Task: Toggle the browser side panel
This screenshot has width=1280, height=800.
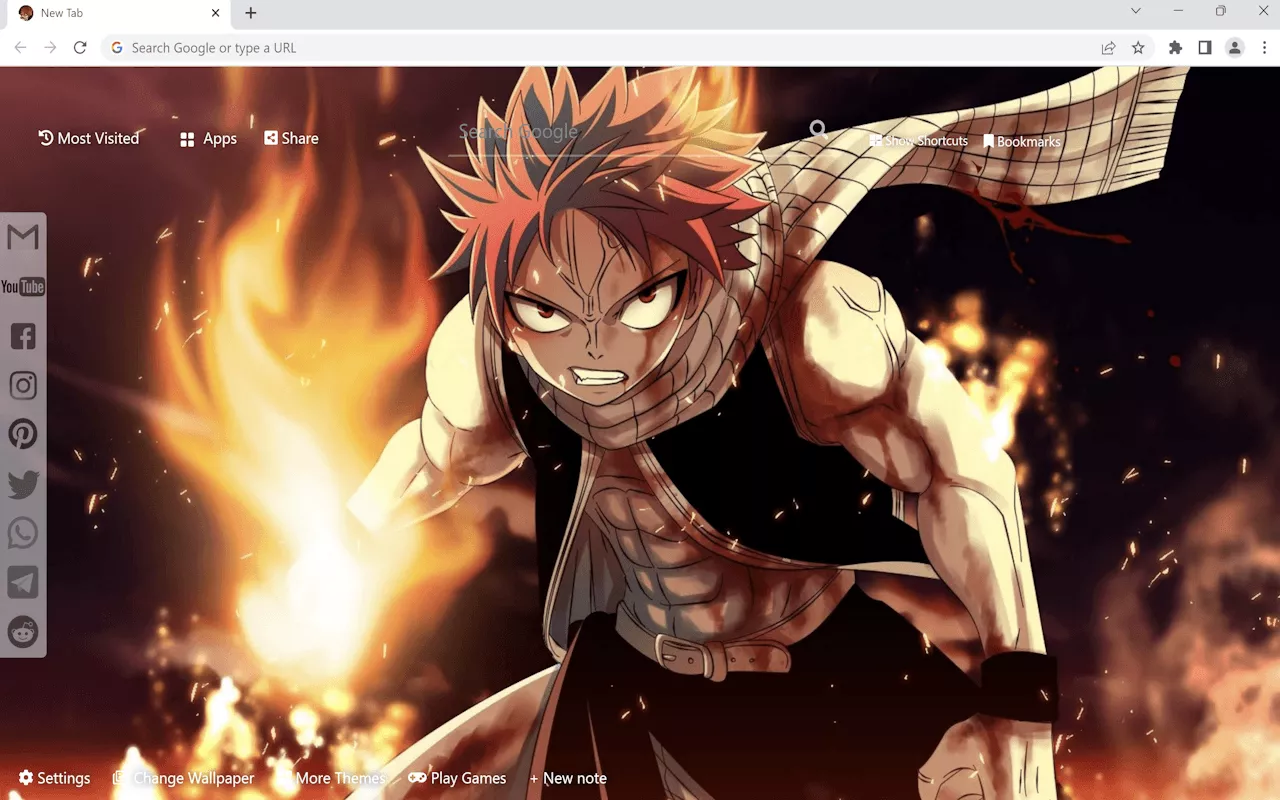Action: 1205,47
